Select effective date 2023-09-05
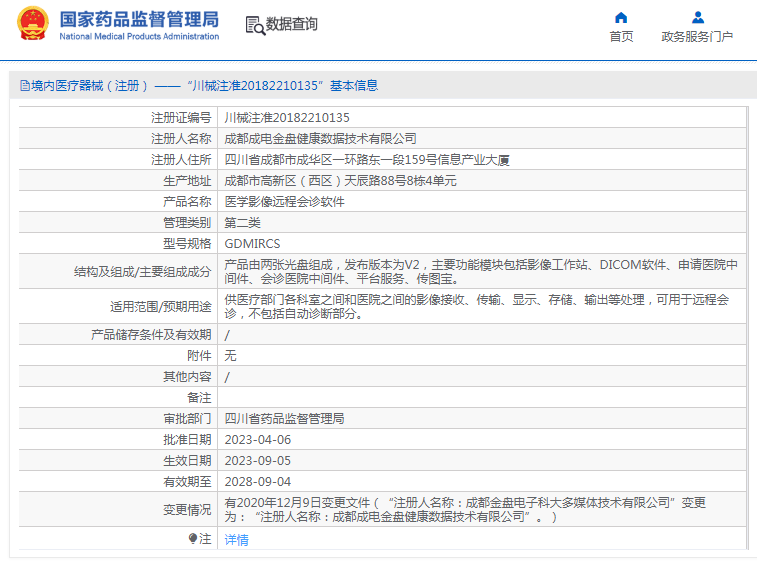Screen dimensions: 757x561 258,461
